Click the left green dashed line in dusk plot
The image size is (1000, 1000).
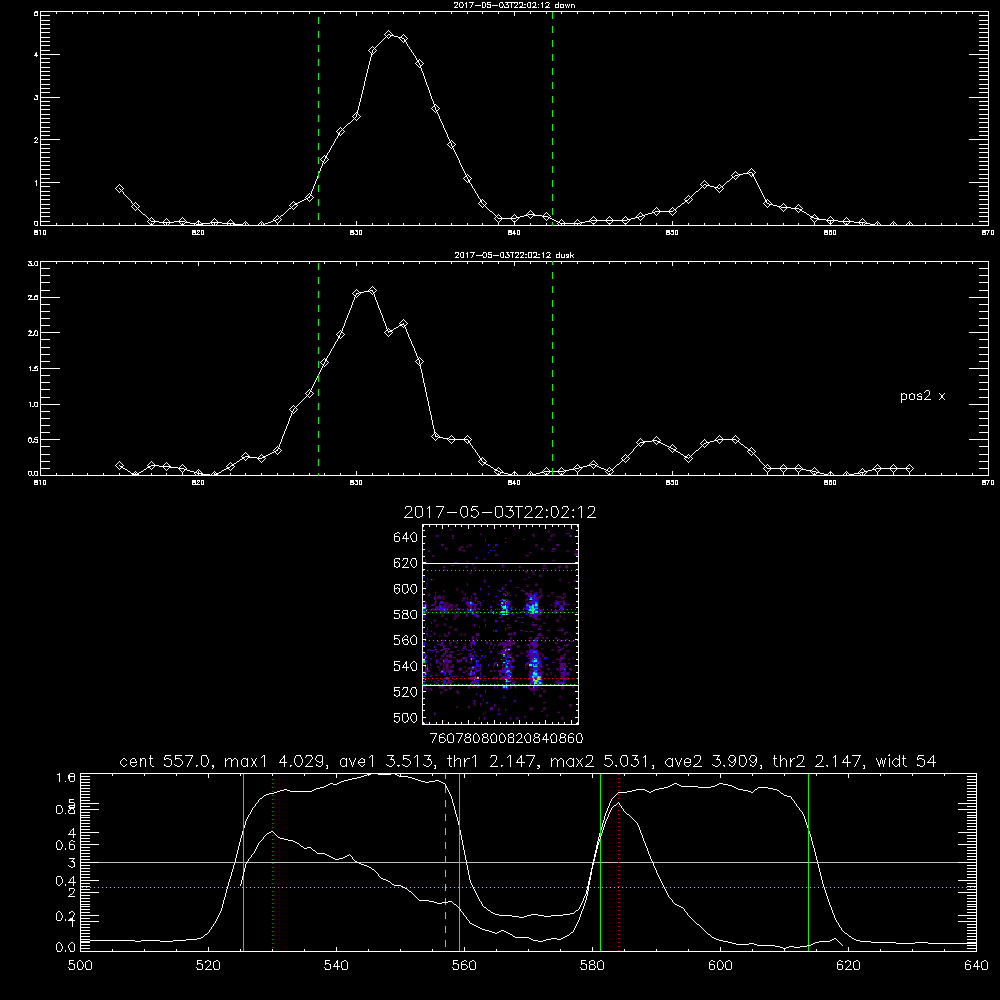(x=318, y=368)
